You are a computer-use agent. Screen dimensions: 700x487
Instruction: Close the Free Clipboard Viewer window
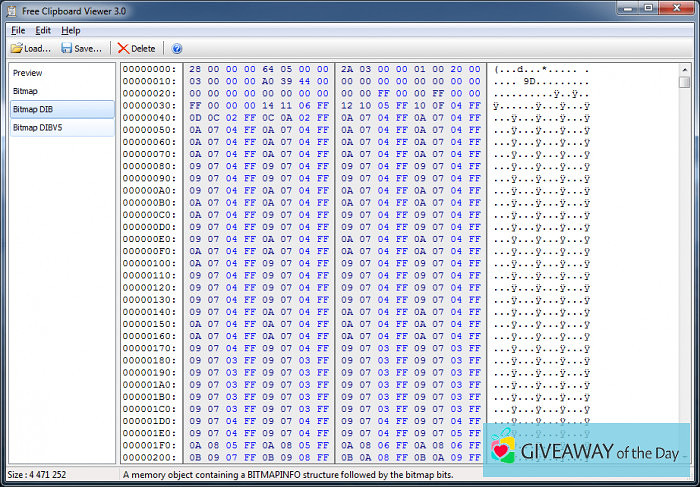(676, 8)
